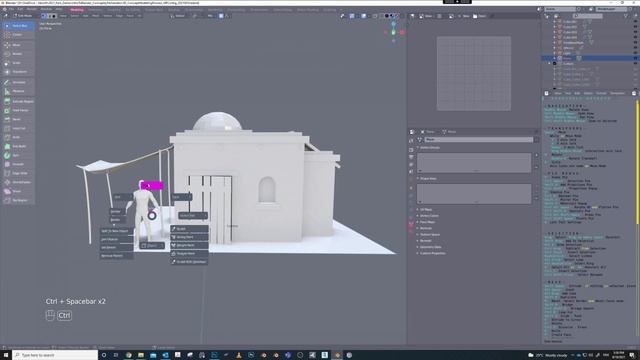Toggle visibility eye of Light row
This screenshot has width=640, height=360.
coord(636,53)
